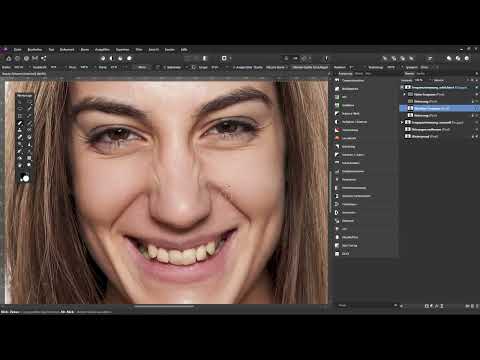Screen dimensions: 480x360
Task: Toggle visibility of the second Frequenztrennung group
Action: coord(477,122)
